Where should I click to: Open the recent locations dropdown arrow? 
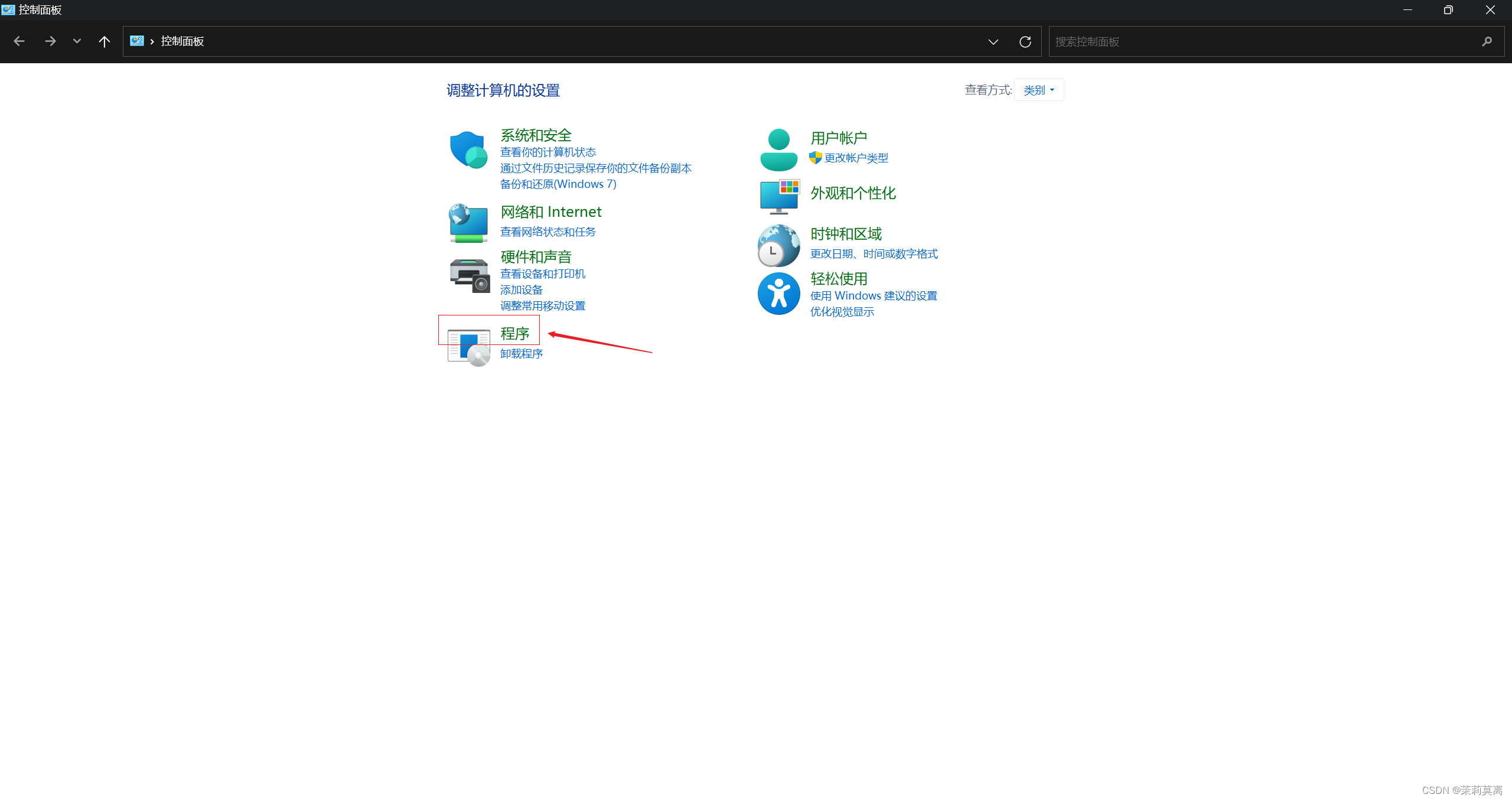(77, 41)
